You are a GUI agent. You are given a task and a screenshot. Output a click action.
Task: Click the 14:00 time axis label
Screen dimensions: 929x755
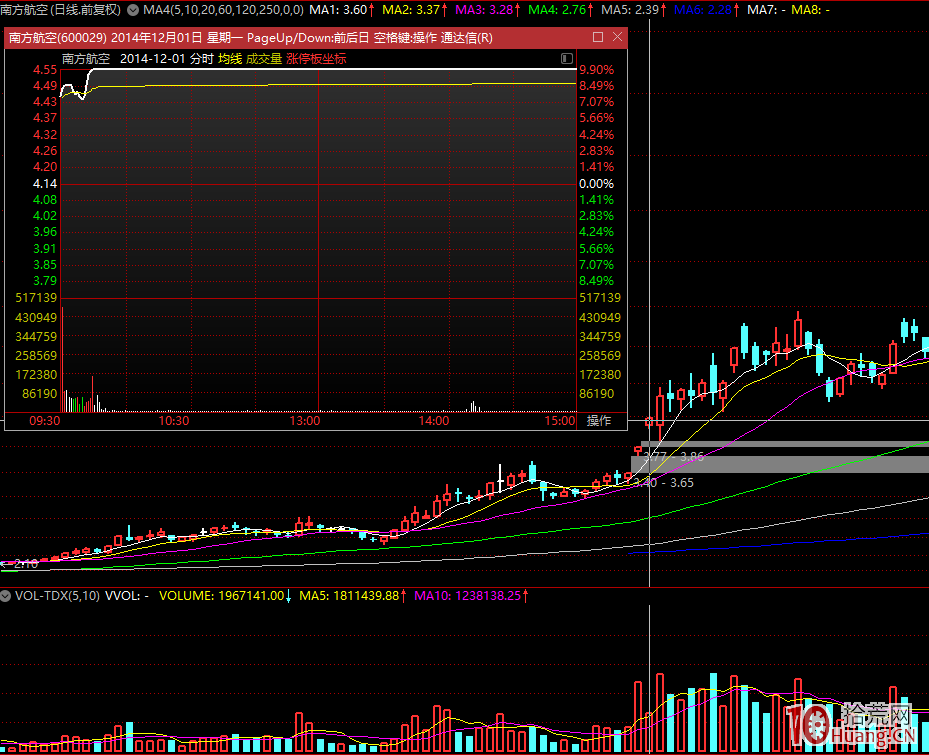[434, 421]
